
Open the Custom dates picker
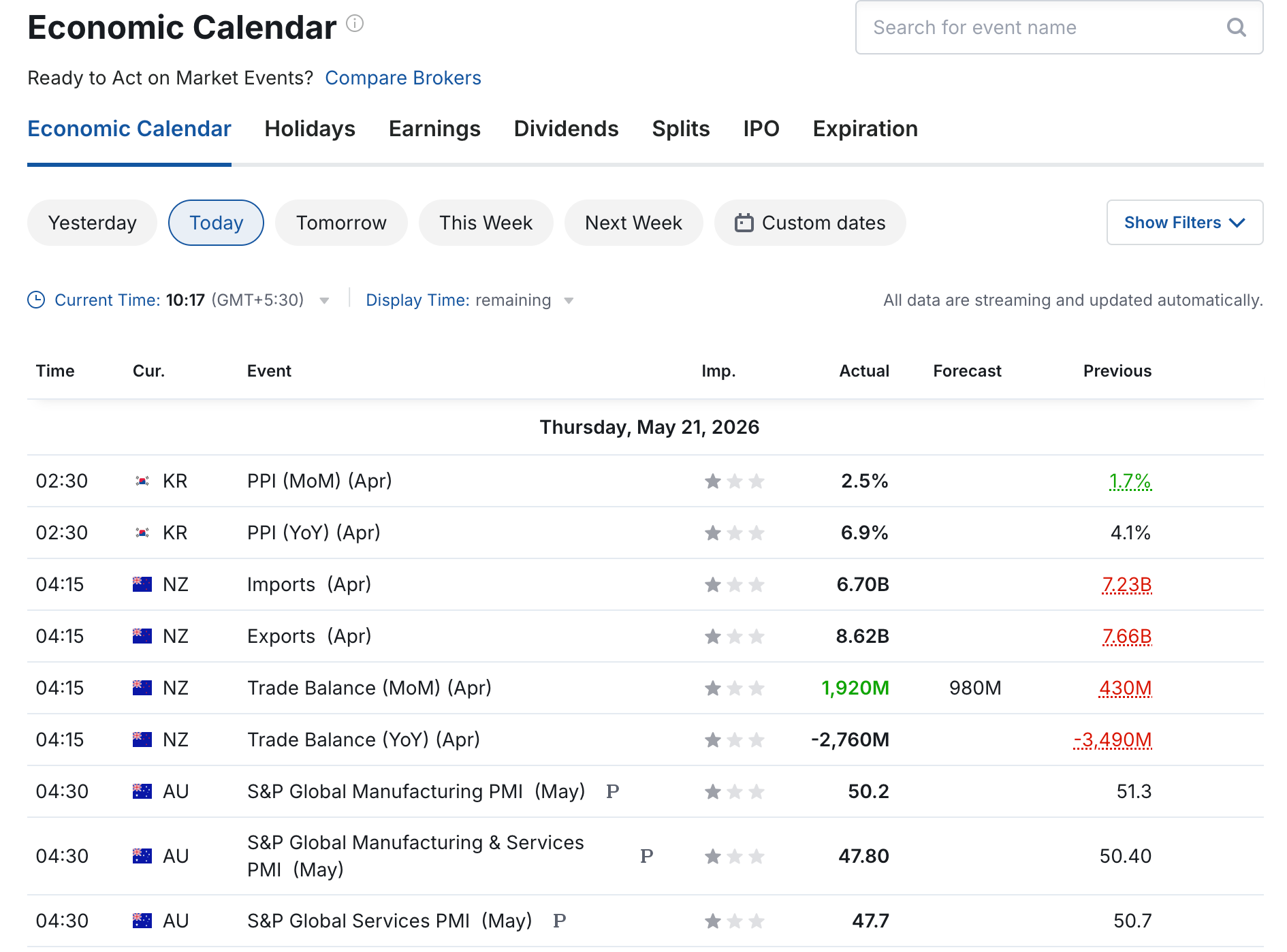pos(810,223)
